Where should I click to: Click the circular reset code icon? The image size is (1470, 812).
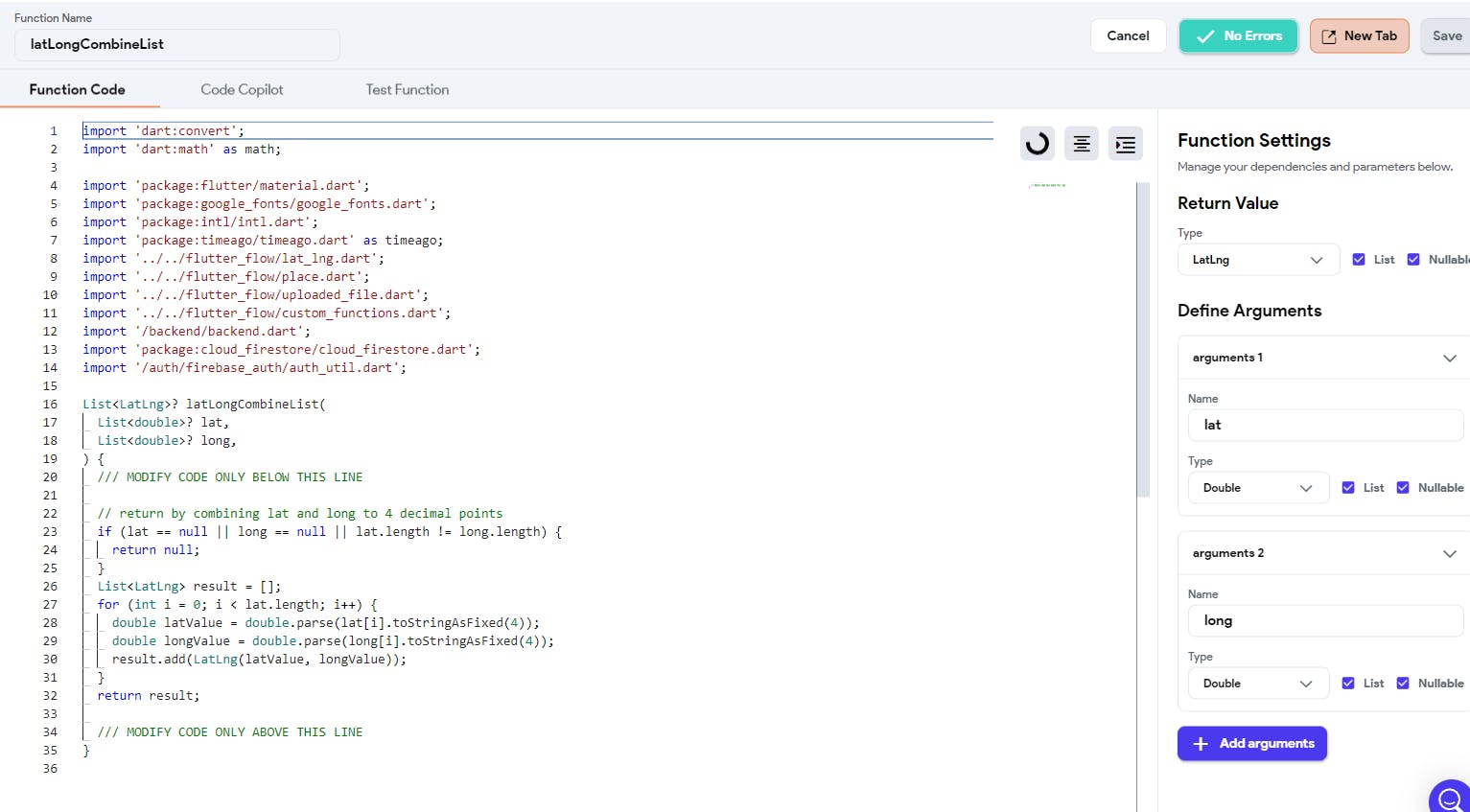[x=1037, y=144]
